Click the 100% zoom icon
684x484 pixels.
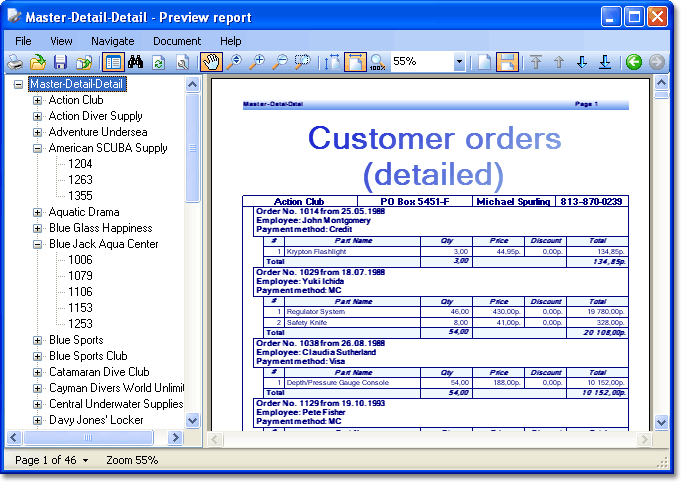[377, 62]
